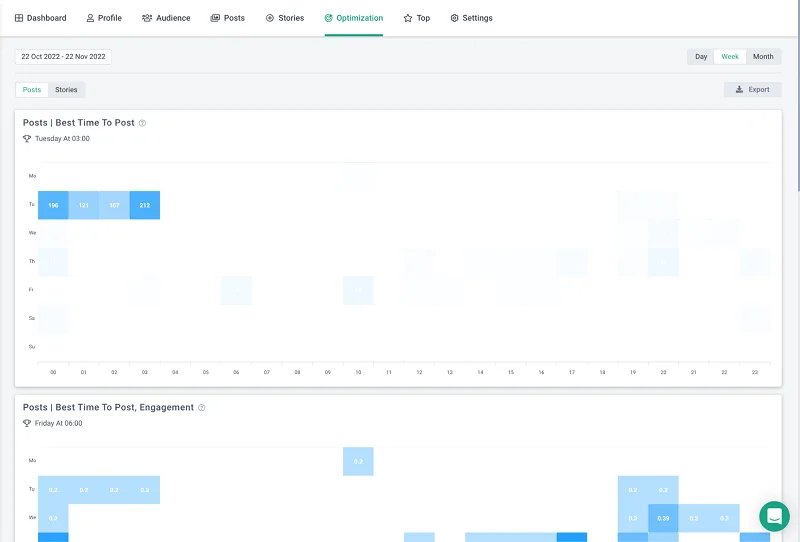800x542 pixels.
Task: Switch grouping to Month
Action: click(763, 57)
